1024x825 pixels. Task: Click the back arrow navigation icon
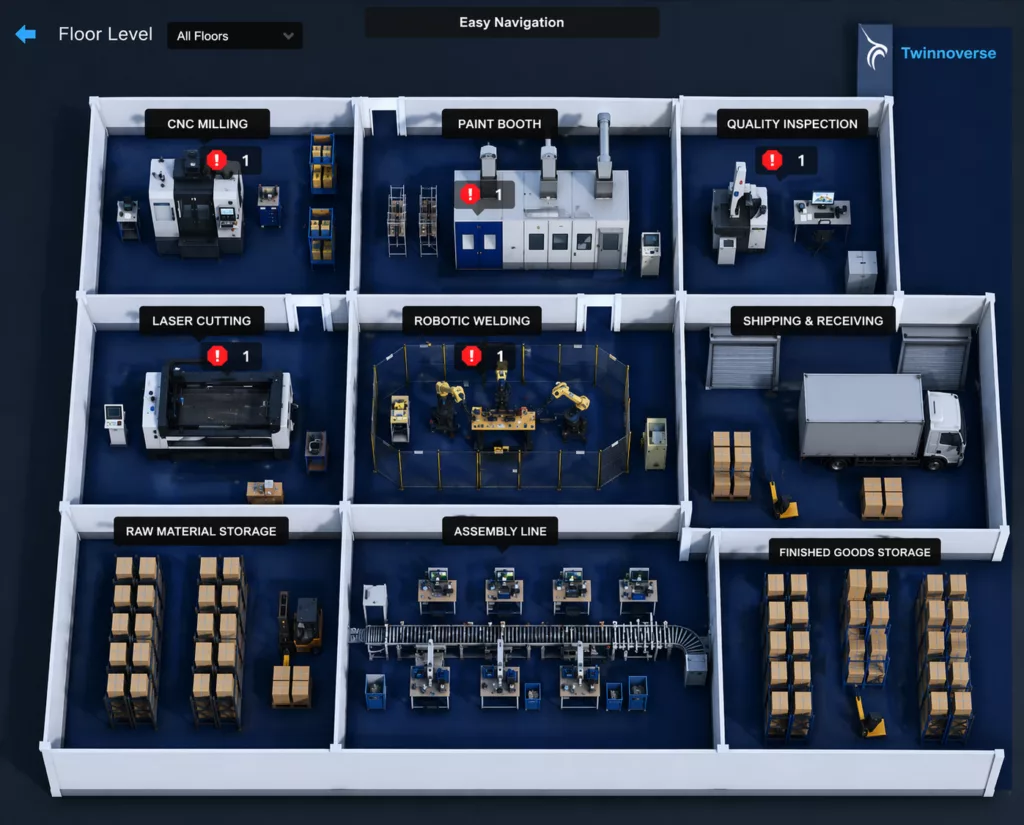pyautogui.click(x=24, y=35)
